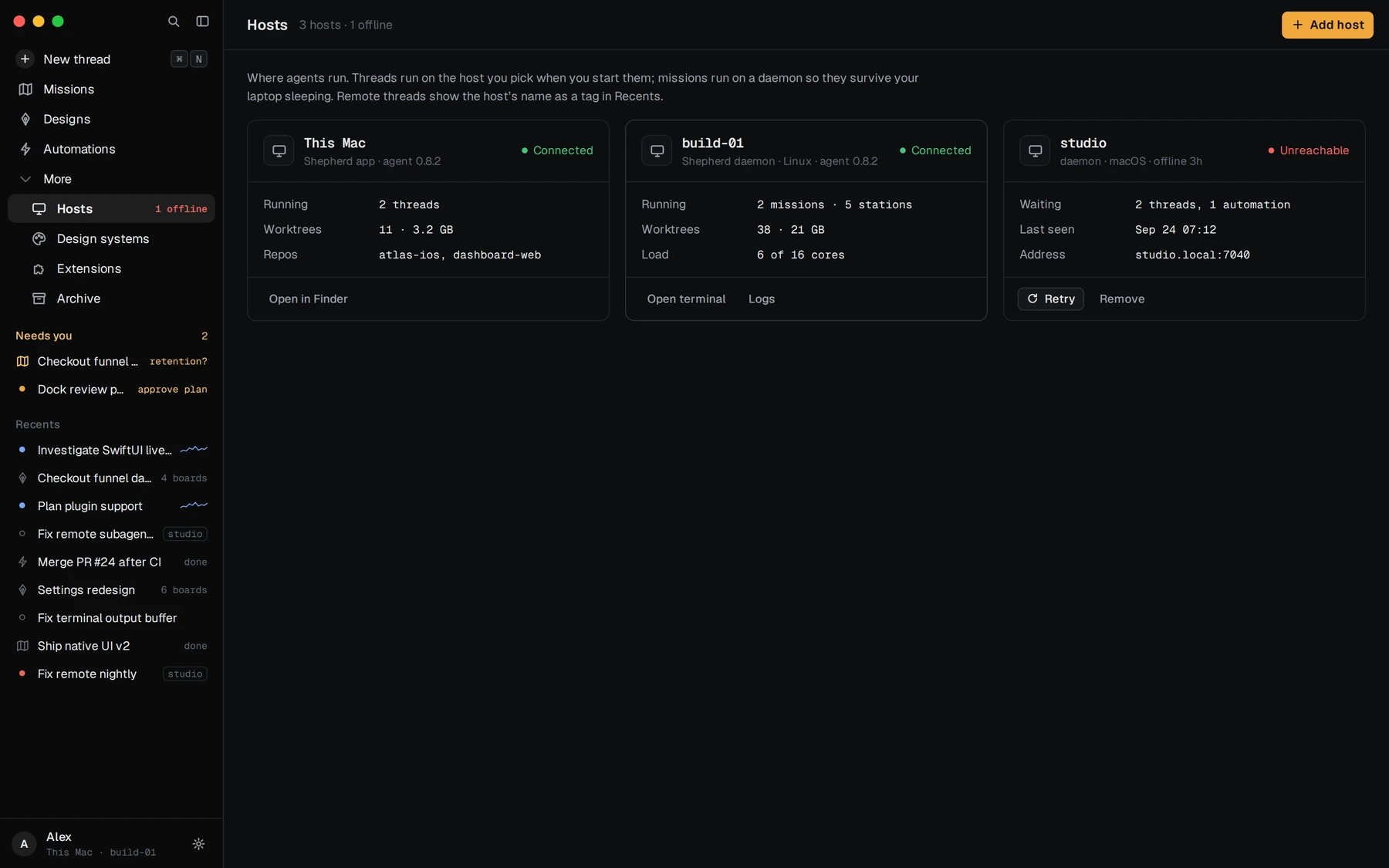Image resolution: width=1389 pixels, height=868 pixels.
Task: Open Ship native UI v2 mission
Action: pos(111,646)
